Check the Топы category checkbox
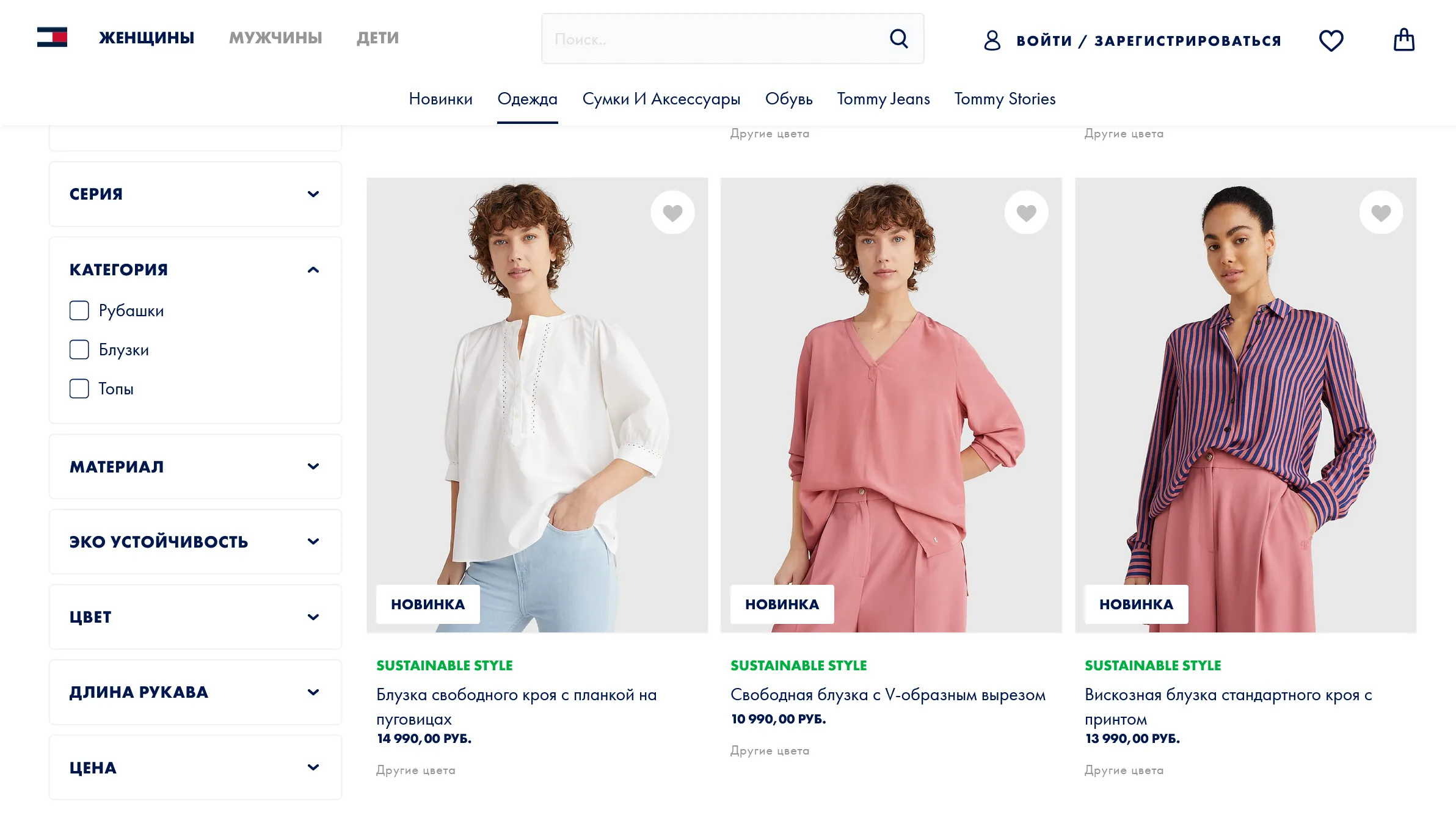The image size is (1456, 840). pyautogui.click(x=79, y=389)
